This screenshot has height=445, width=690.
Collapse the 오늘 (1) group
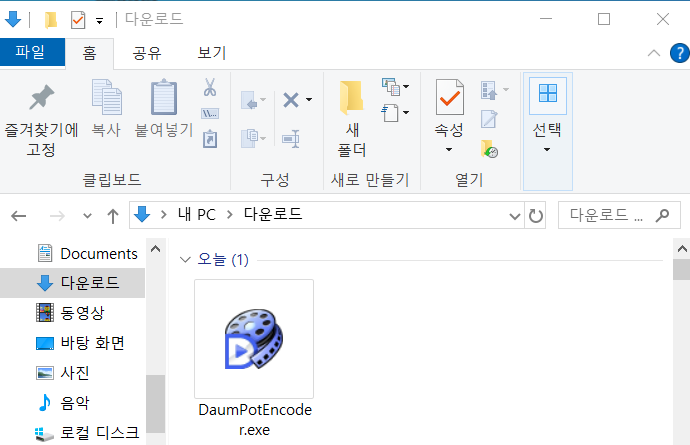(185, 260)
